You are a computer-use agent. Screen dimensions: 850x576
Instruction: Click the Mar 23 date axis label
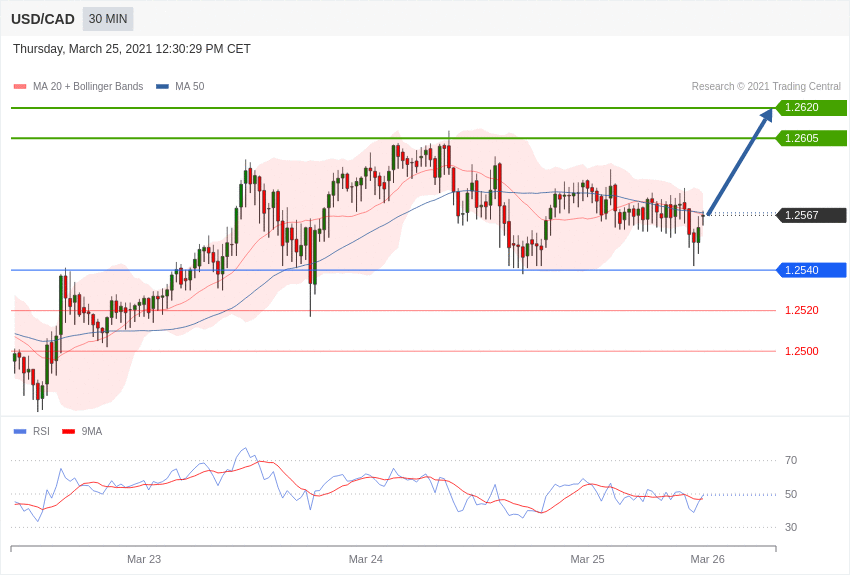click(144, 559)
